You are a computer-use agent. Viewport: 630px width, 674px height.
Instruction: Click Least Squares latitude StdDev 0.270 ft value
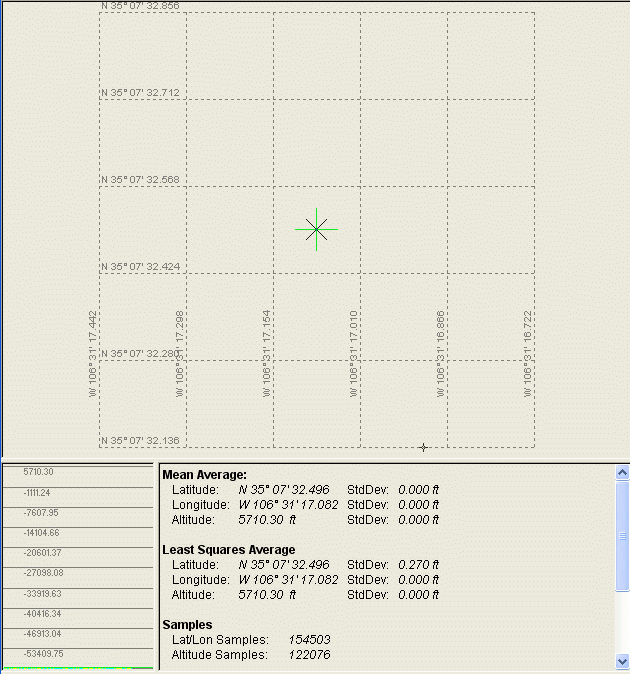418,564
